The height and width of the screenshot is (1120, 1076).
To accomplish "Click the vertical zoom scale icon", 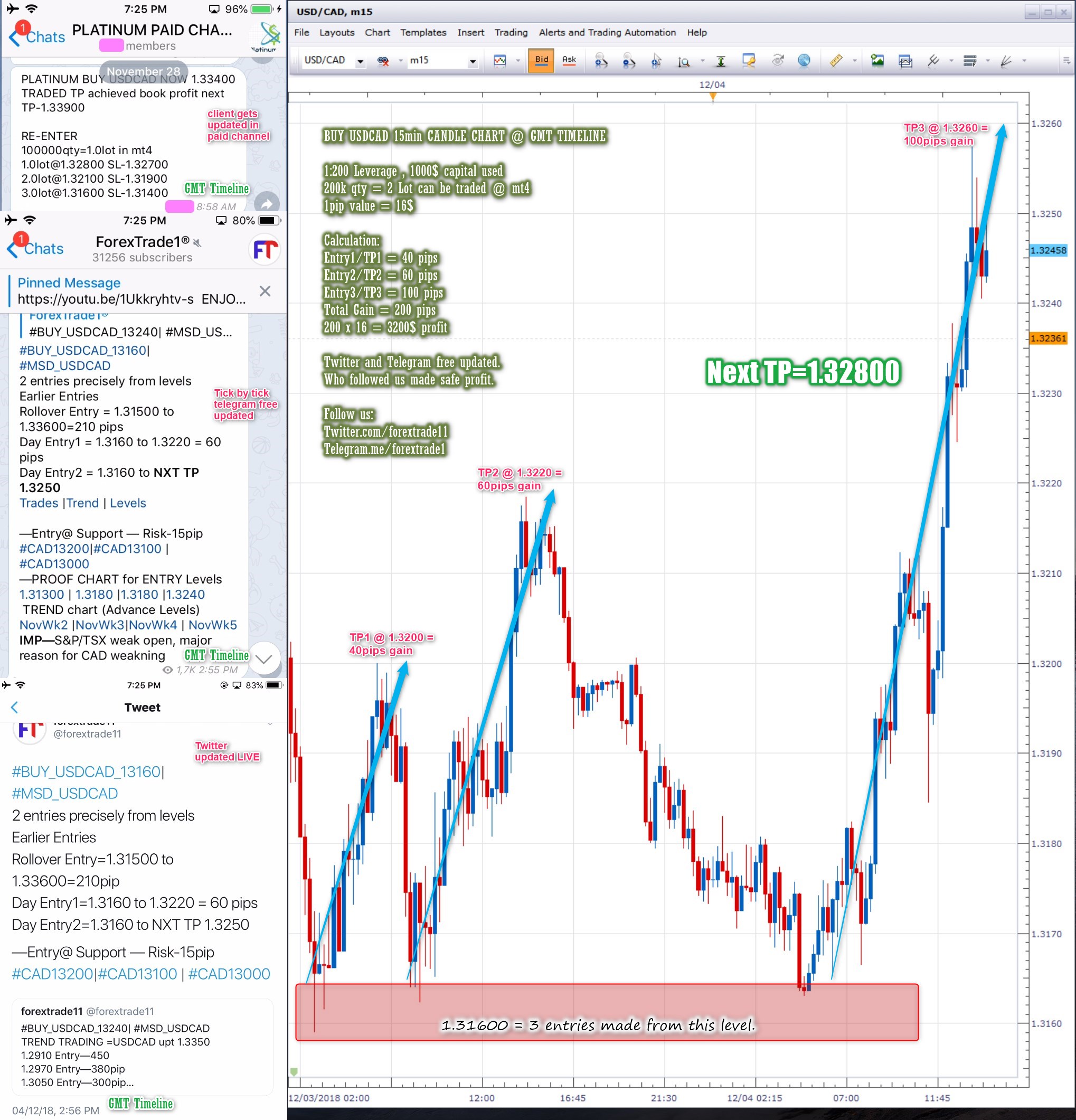I will click(x=684, y=61).
